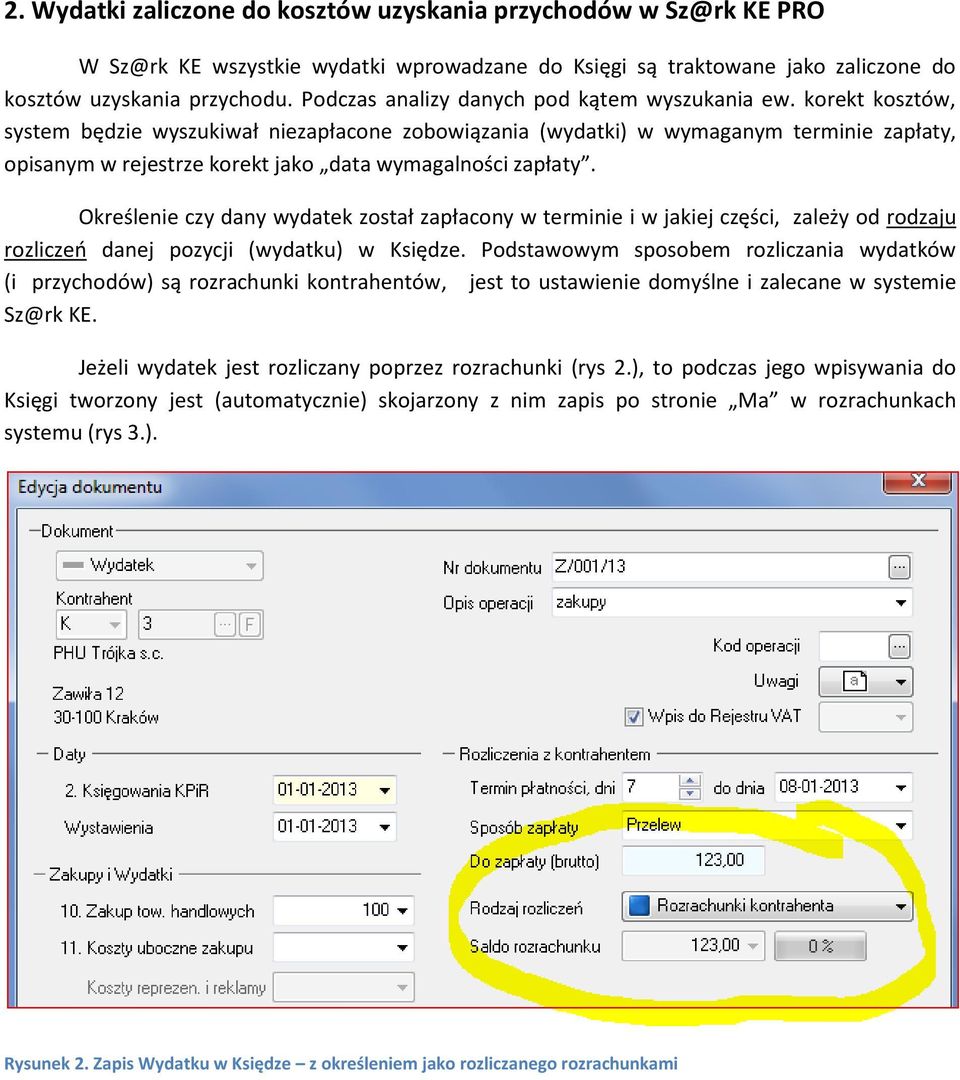Click the 0 % button beside Saldo rozrachunku
The image size is (960, 1080).
[820, 946]
